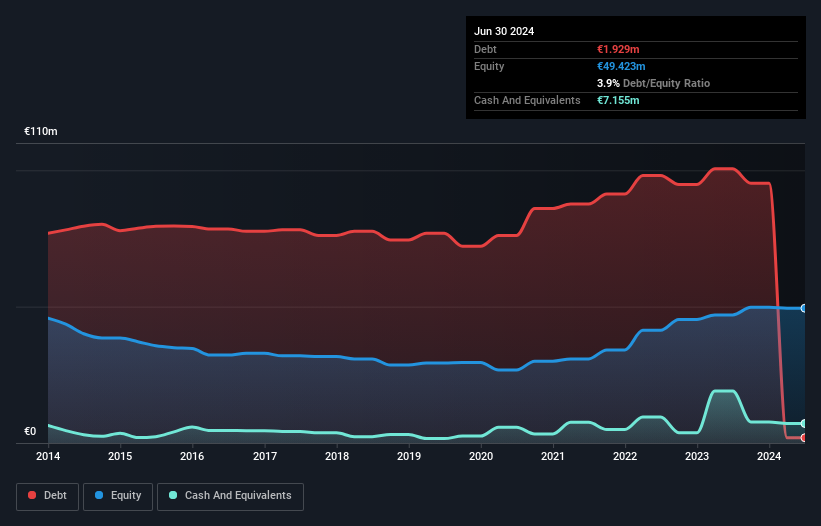
Task: Click the blue Equity legend dot
Action: click(99, 495)
